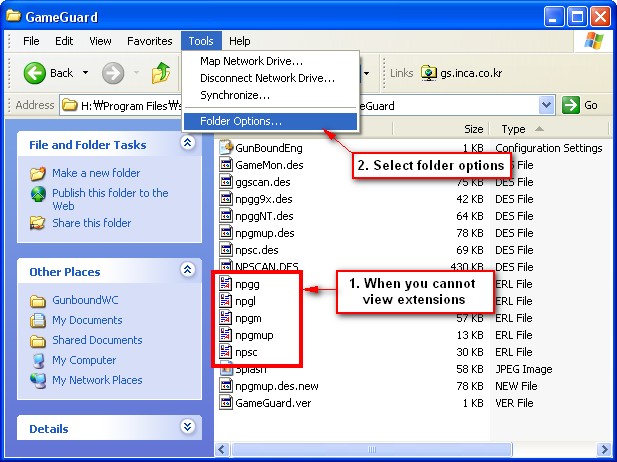Open the Help menu
The width and height of the screenshot is (617, 462).
pos(240,41)
